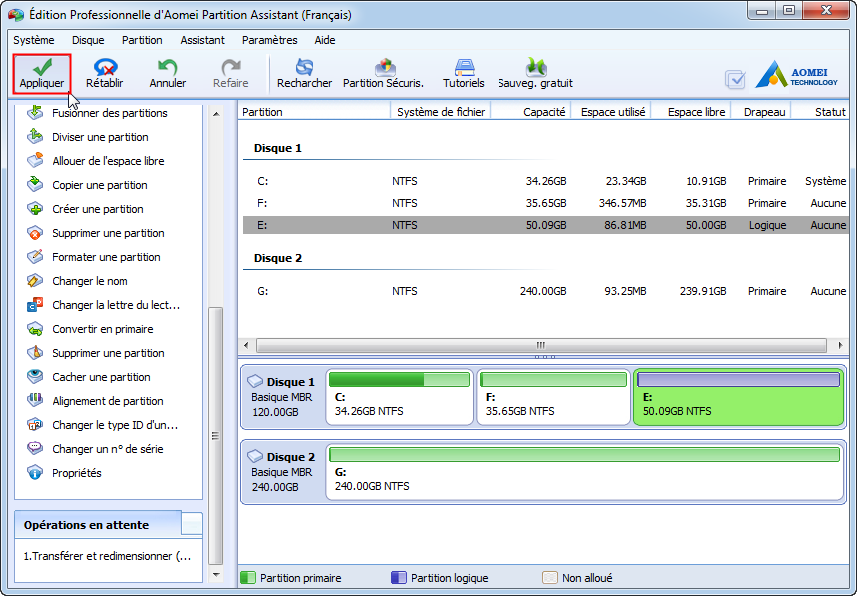Image resolution: width=857 pixels, height=596 pixels.
Task: Click the Disque 2 heading in list
Action: [x=278, y=258]
